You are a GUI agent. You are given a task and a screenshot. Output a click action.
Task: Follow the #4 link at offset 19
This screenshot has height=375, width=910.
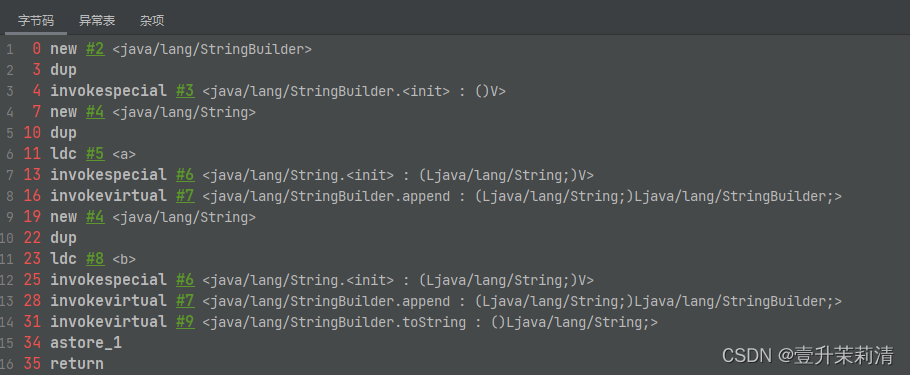pyautogui.click(x=95, y=217)
